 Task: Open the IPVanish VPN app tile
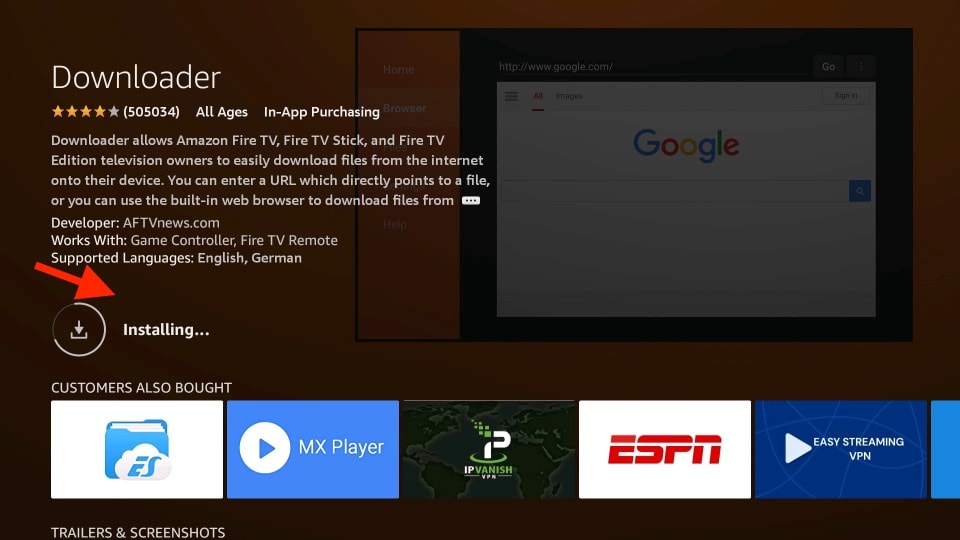[489, 449]
